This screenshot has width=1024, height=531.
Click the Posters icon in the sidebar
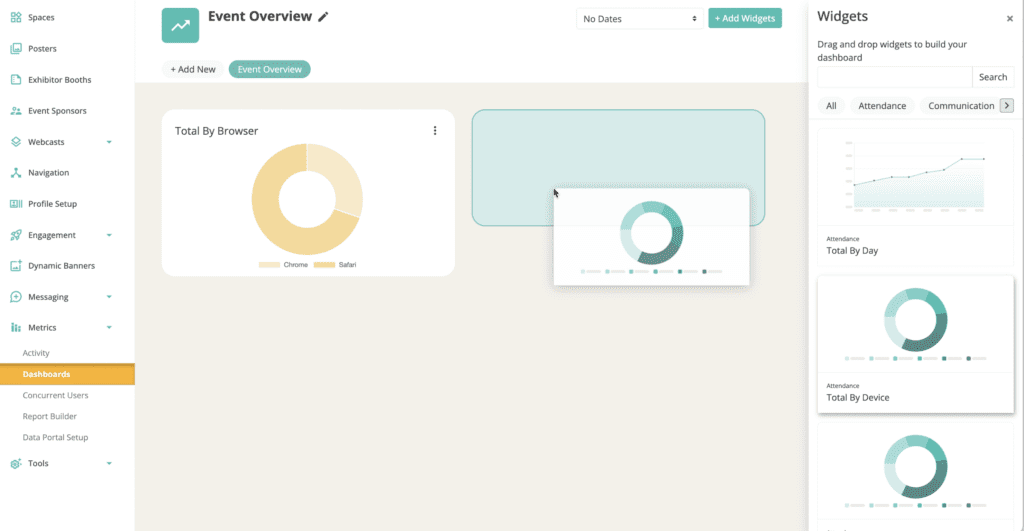coord(16,49)
